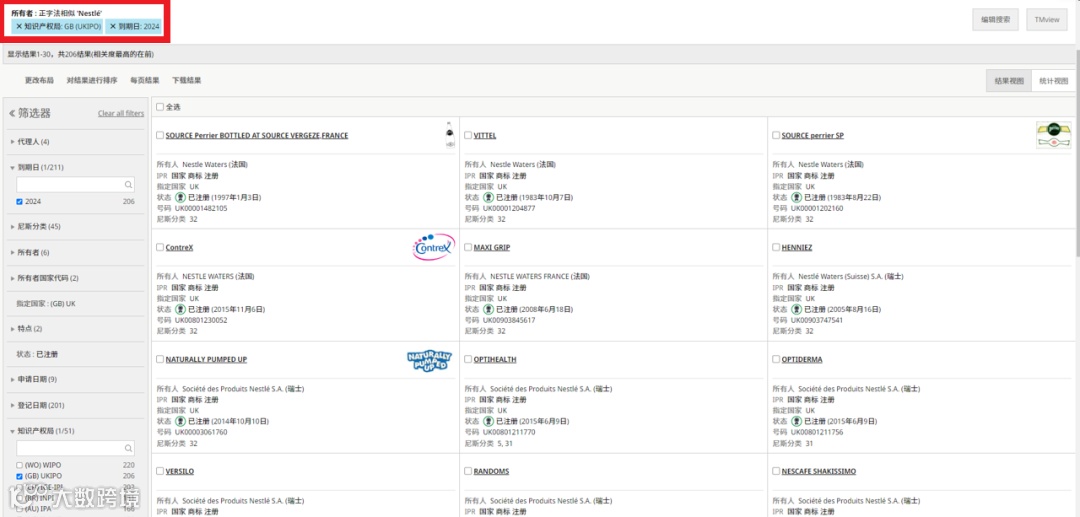Screen dimensions: 1080x517
Task: Open the 每页结果 menu
Action: [x=145, y=81]
